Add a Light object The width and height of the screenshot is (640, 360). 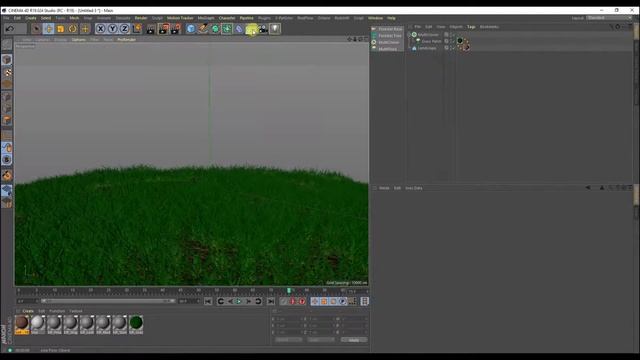click(x=275, y=29)
